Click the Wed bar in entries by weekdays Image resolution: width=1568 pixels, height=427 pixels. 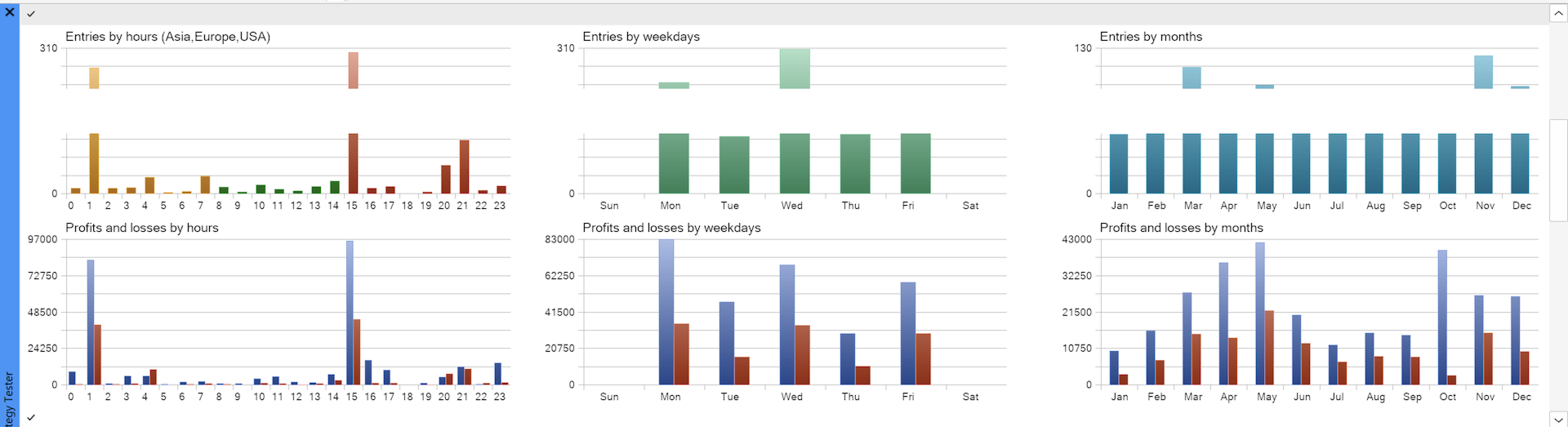[x=795, y=162]
